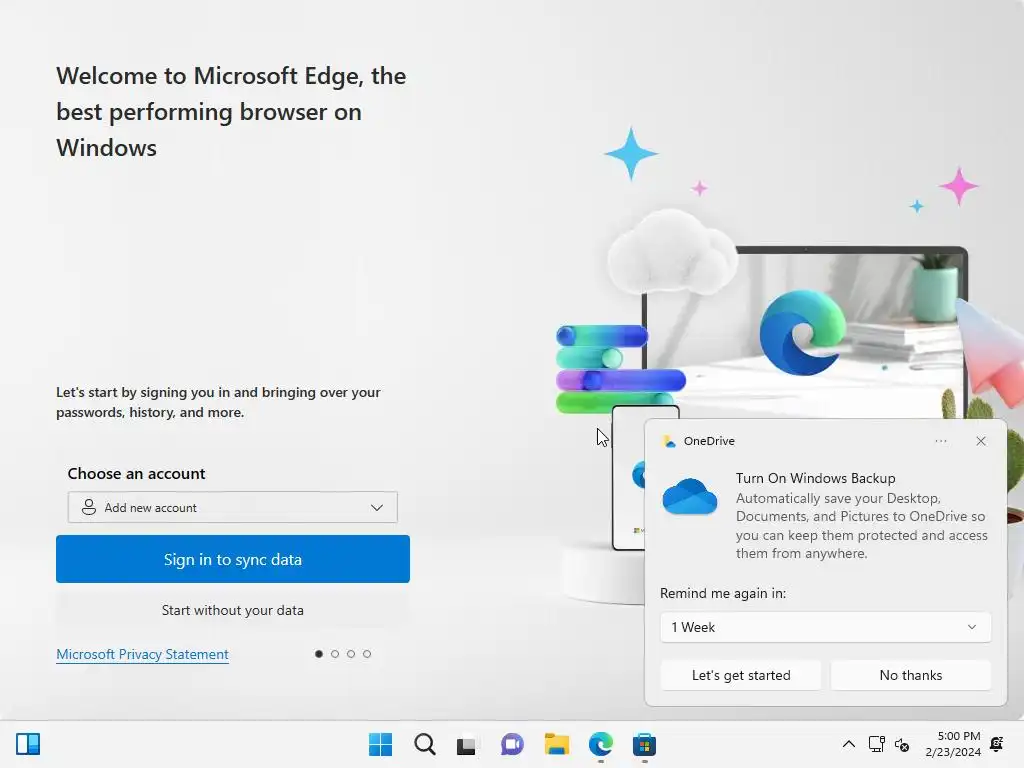Show hidden system tray icons

[848, 744]
